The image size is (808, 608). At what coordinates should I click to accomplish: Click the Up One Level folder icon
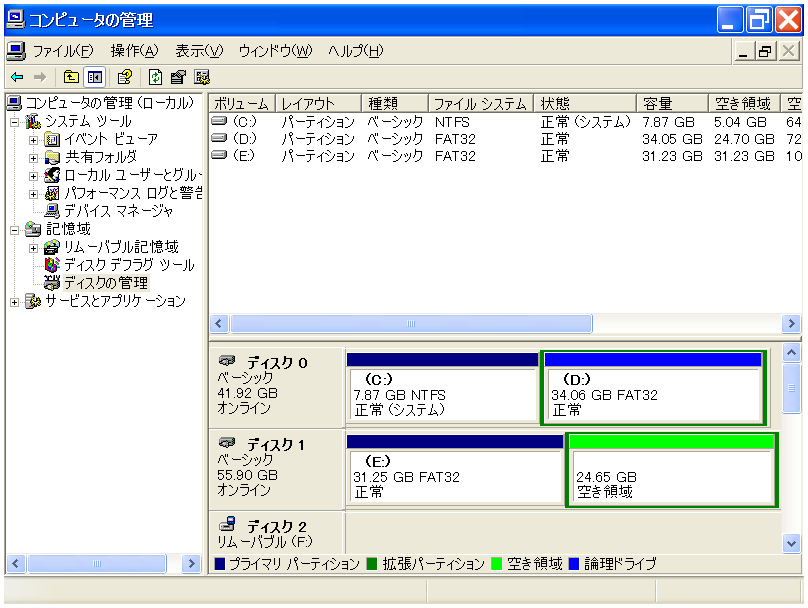(x=71, y=77)
